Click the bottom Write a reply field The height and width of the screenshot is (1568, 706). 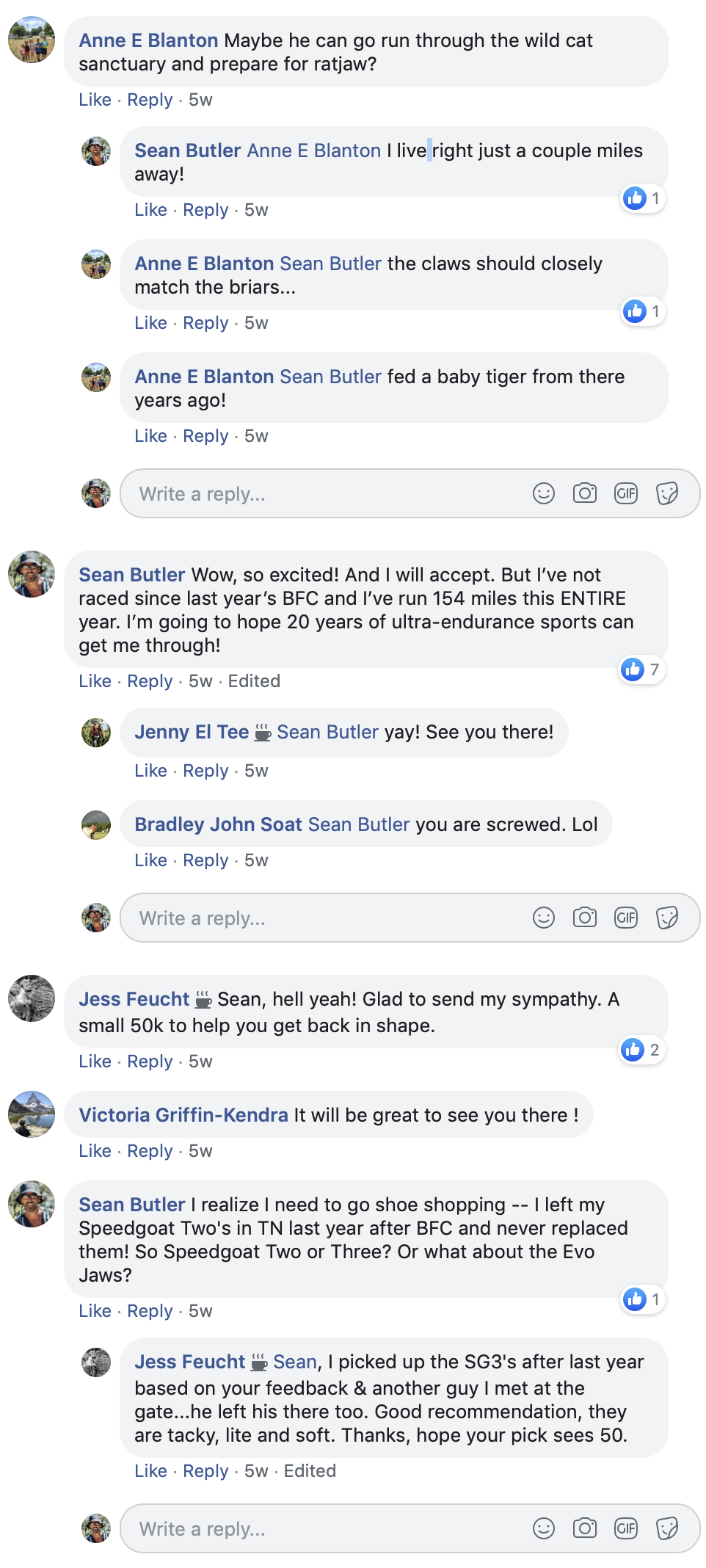[323, 1529]
